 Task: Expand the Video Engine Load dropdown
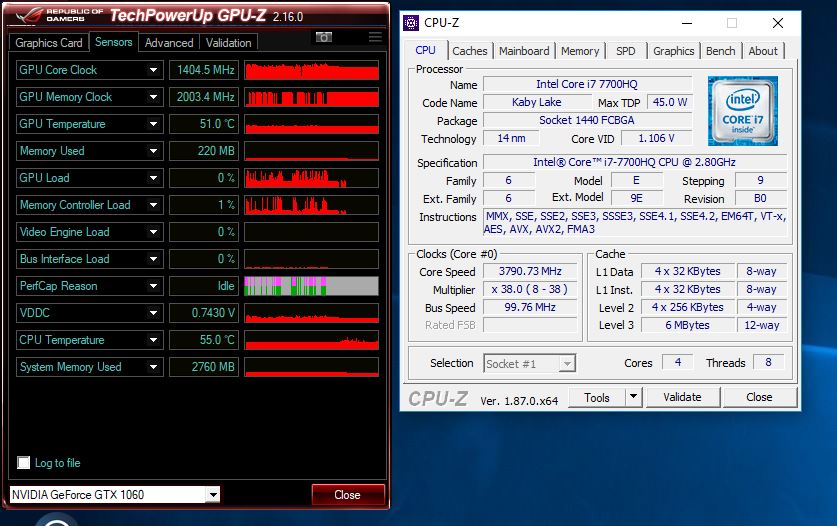[153, 232]
